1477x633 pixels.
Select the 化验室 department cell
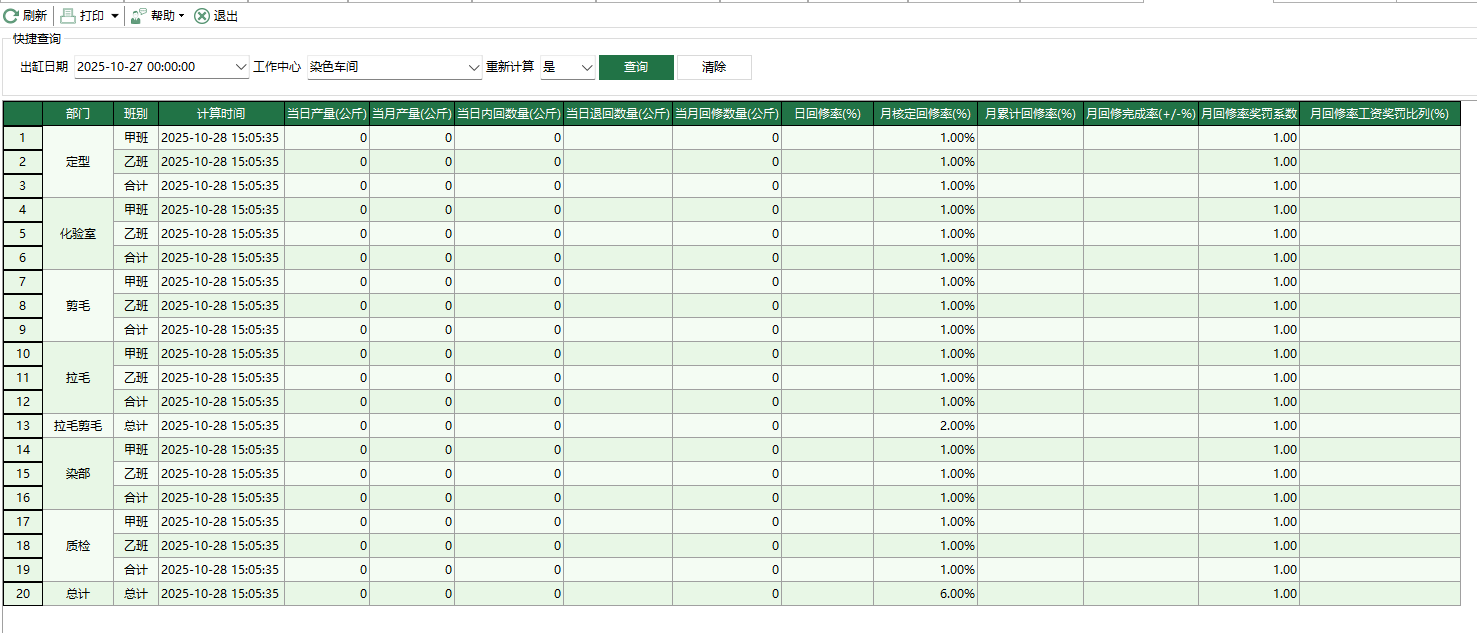coord(78,234)
